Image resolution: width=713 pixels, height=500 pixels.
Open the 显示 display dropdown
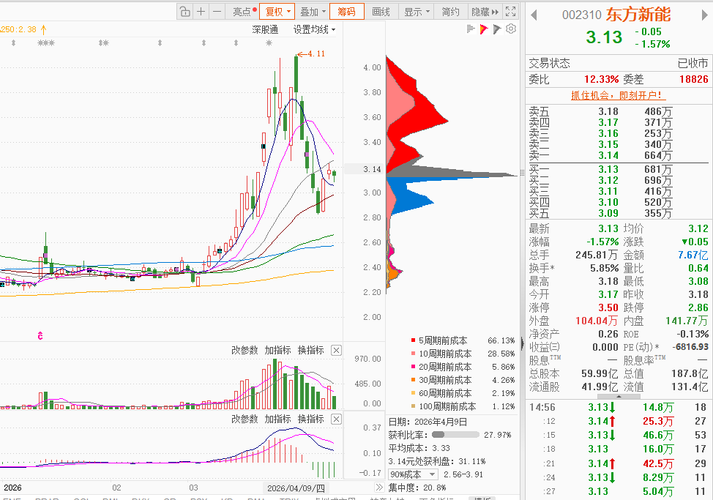(x=417, y=12)
